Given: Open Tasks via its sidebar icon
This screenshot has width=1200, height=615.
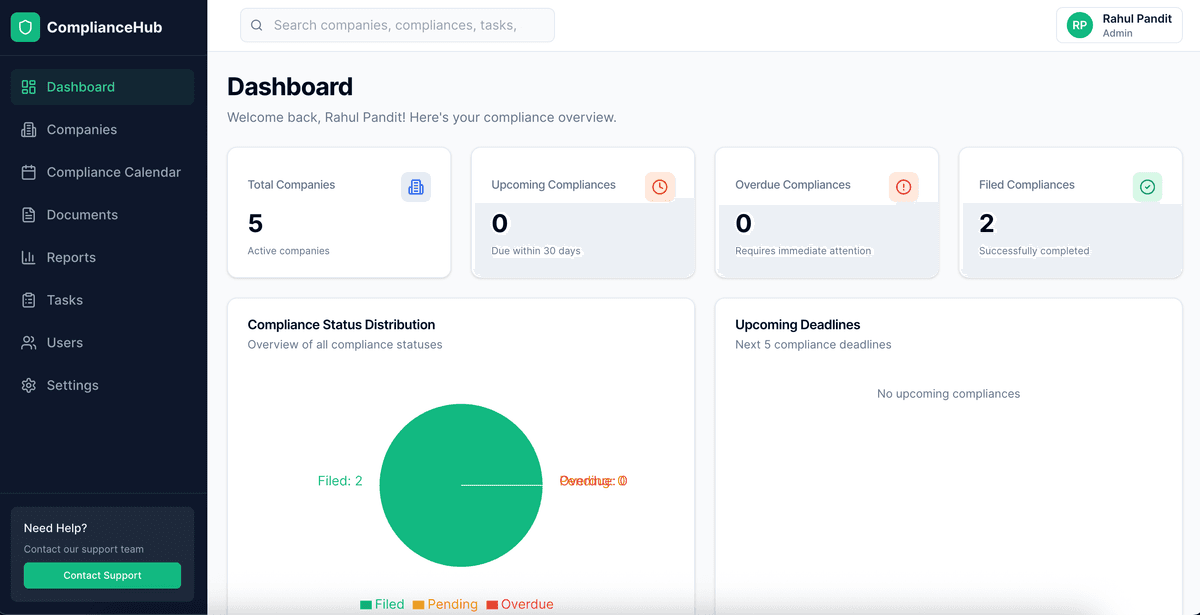Looking at the screenshot, I should pyautogui.click(x=28, y=299).
